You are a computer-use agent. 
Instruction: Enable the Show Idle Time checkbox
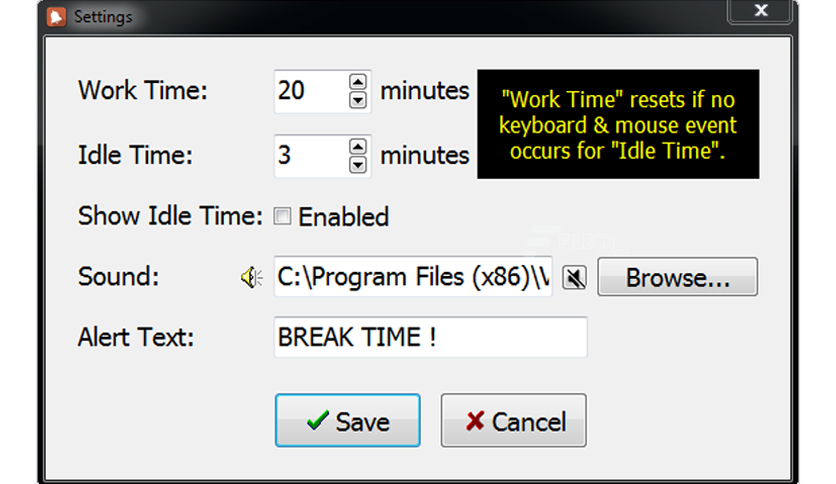[282, 216]
